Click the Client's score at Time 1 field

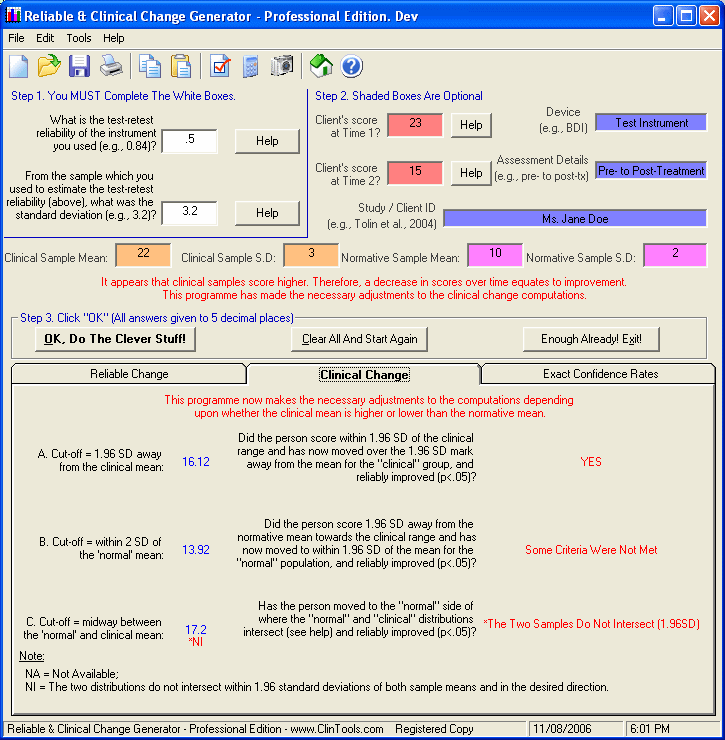coord(414,124)
